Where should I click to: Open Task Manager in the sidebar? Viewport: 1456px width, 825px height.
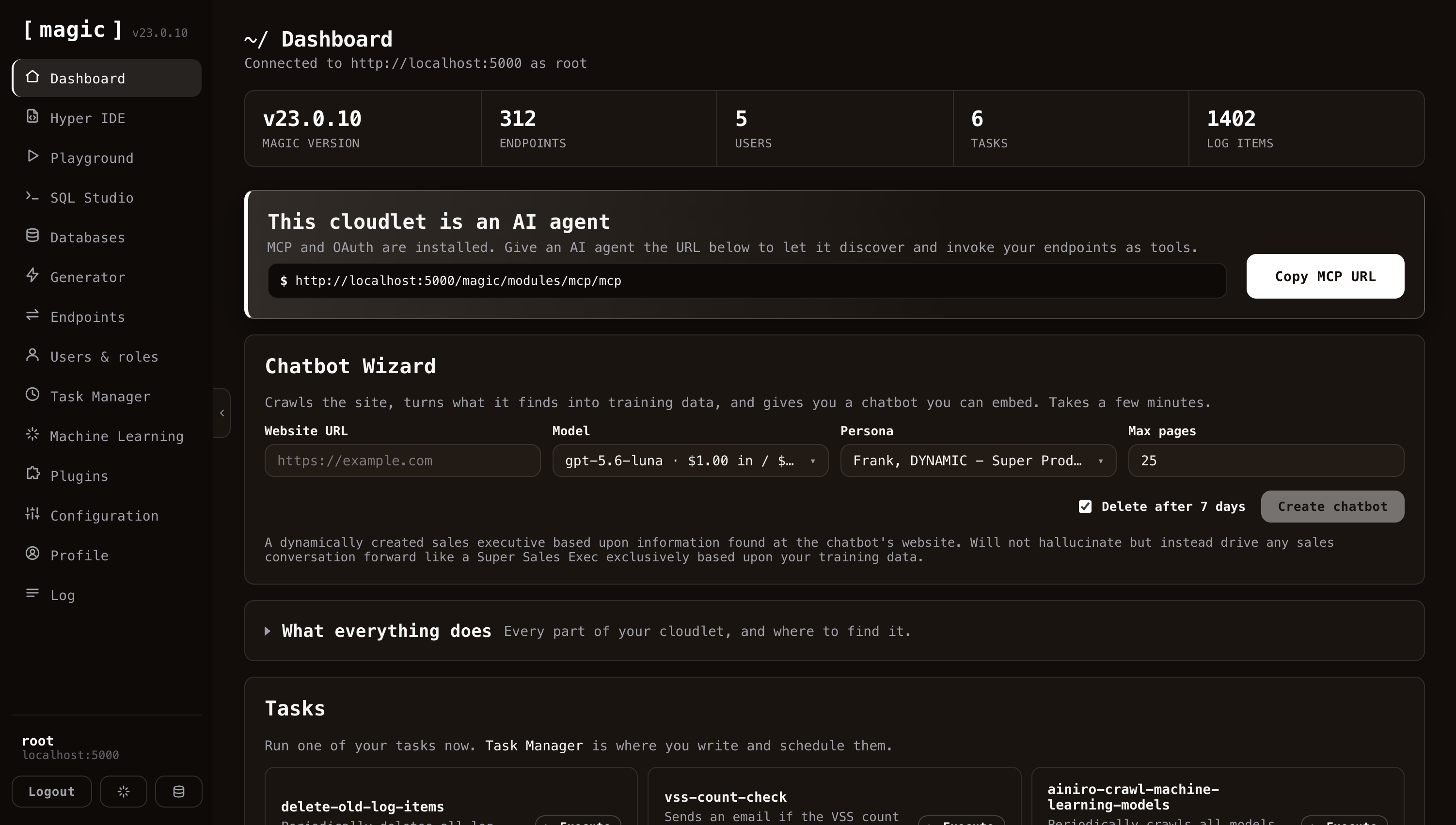point(107,396)
